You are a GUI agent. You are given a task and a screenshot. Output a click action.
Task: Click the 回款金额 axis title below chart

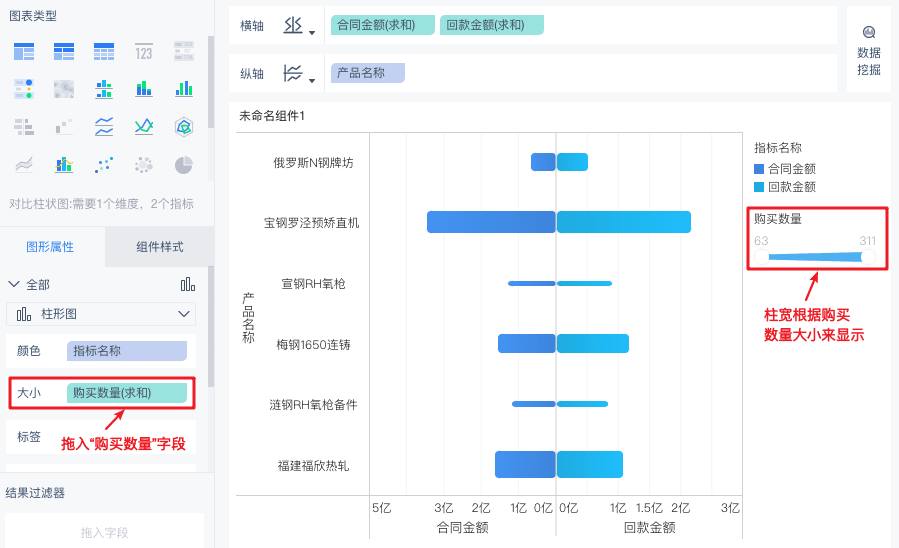click(649, 527)
